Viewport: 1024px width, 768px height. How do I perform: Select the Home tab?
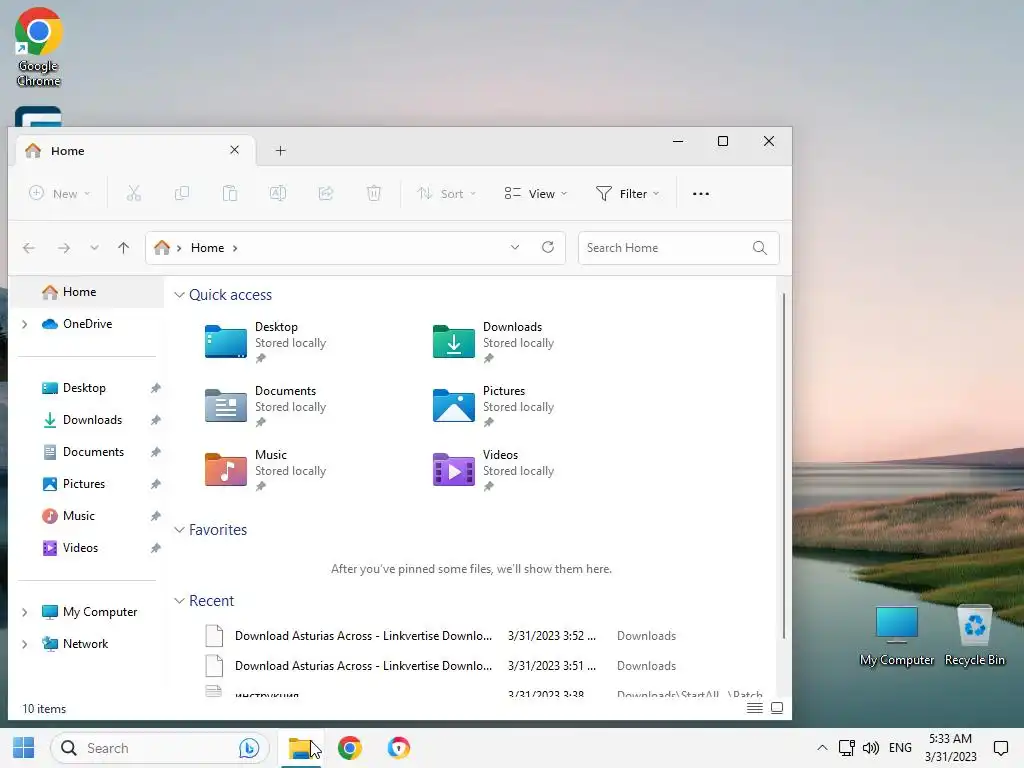(135, 151)
